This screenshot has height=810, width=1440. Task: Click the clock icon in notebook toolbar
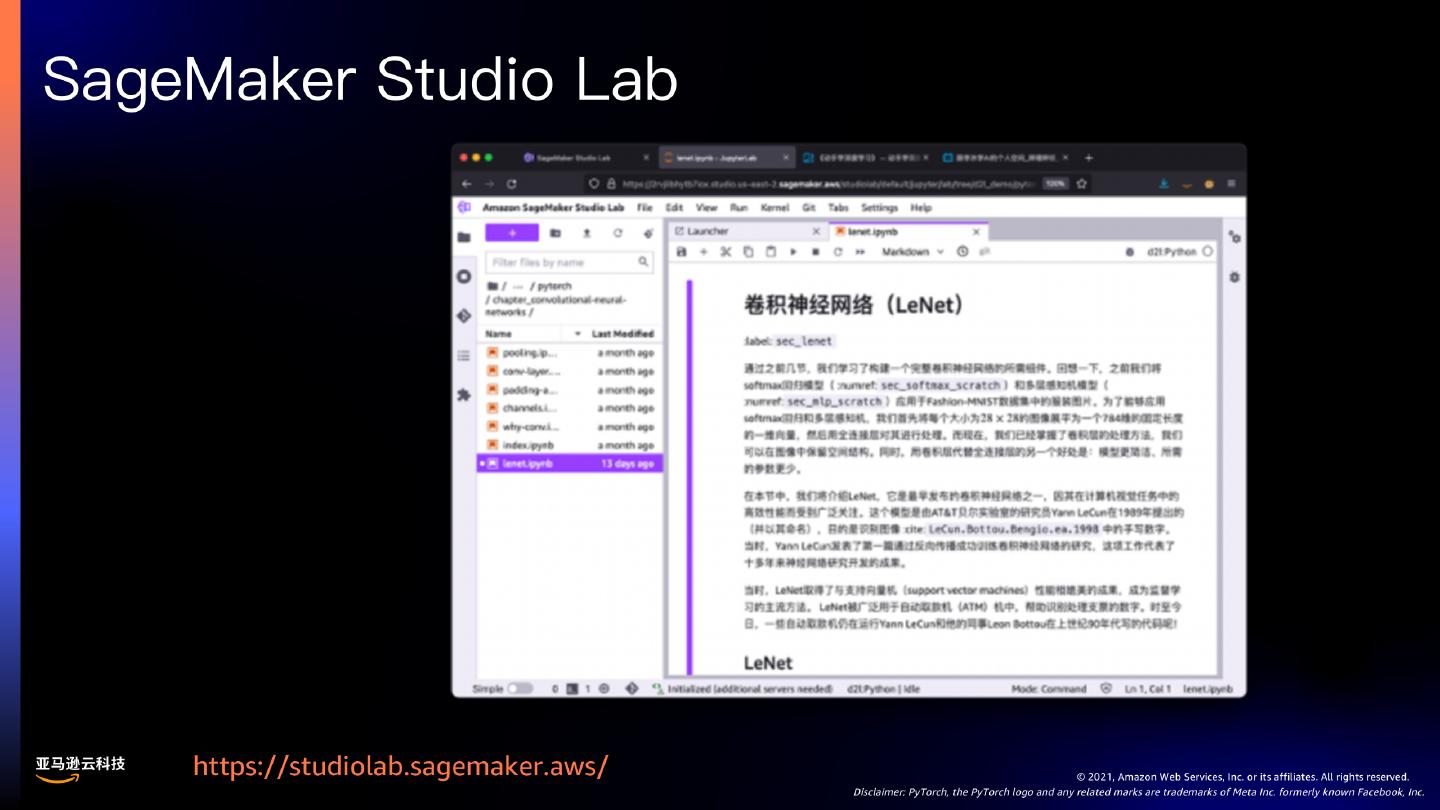pos(963,252)
